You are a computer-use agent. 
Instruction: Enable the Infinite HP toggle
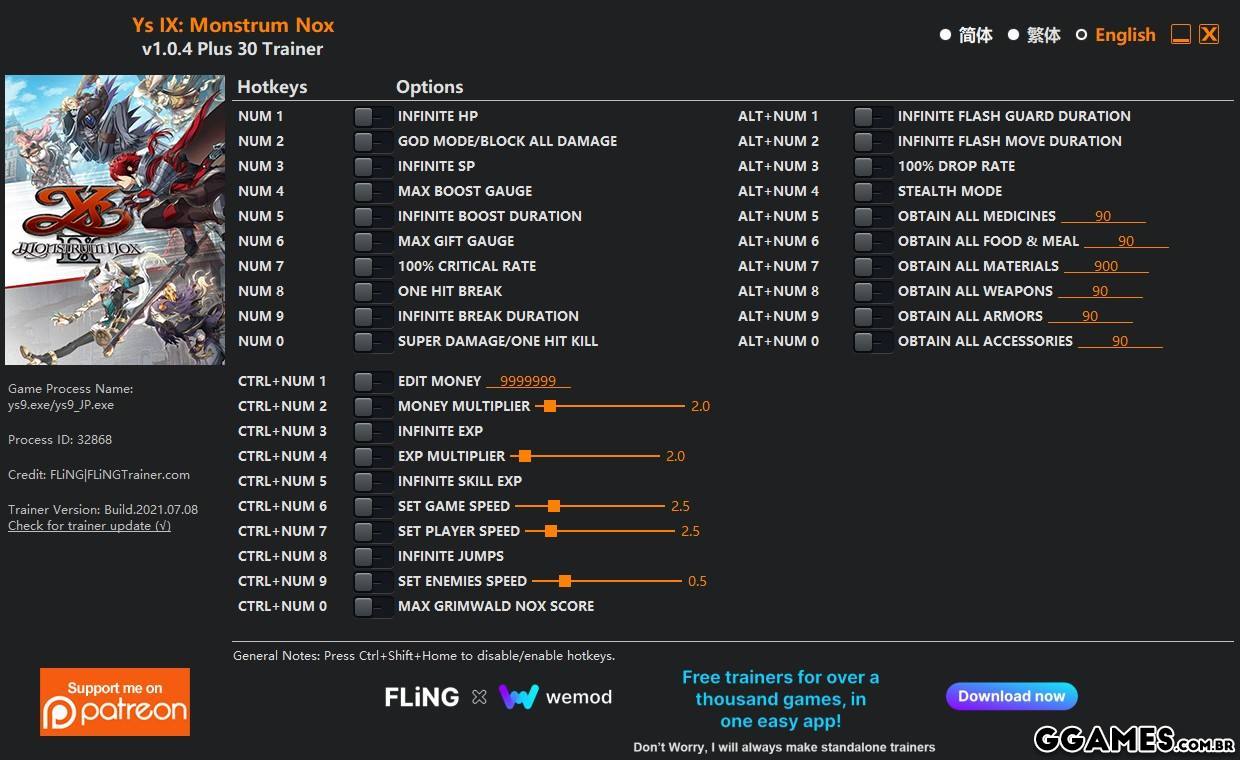click(372, 116)
